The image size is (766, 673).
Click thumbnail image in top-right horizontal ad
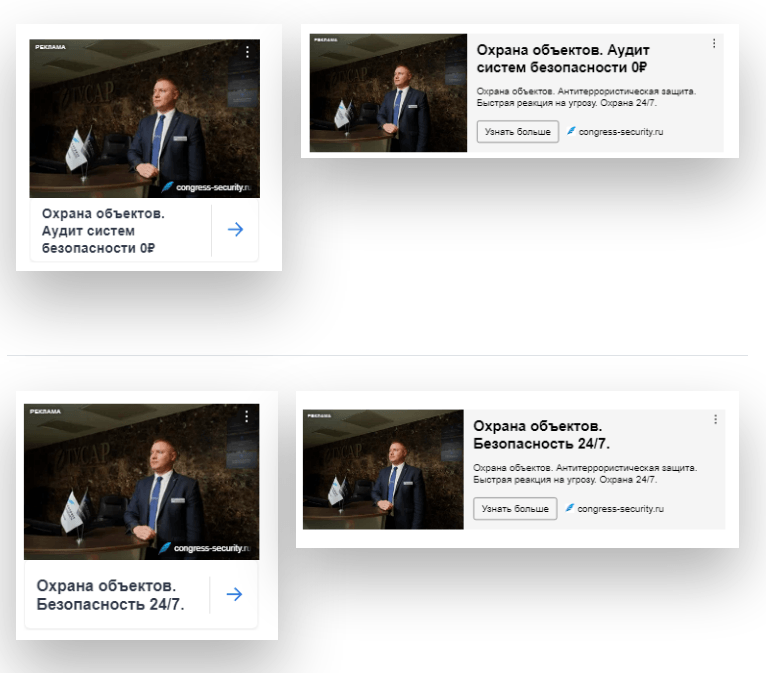(388, 93)
